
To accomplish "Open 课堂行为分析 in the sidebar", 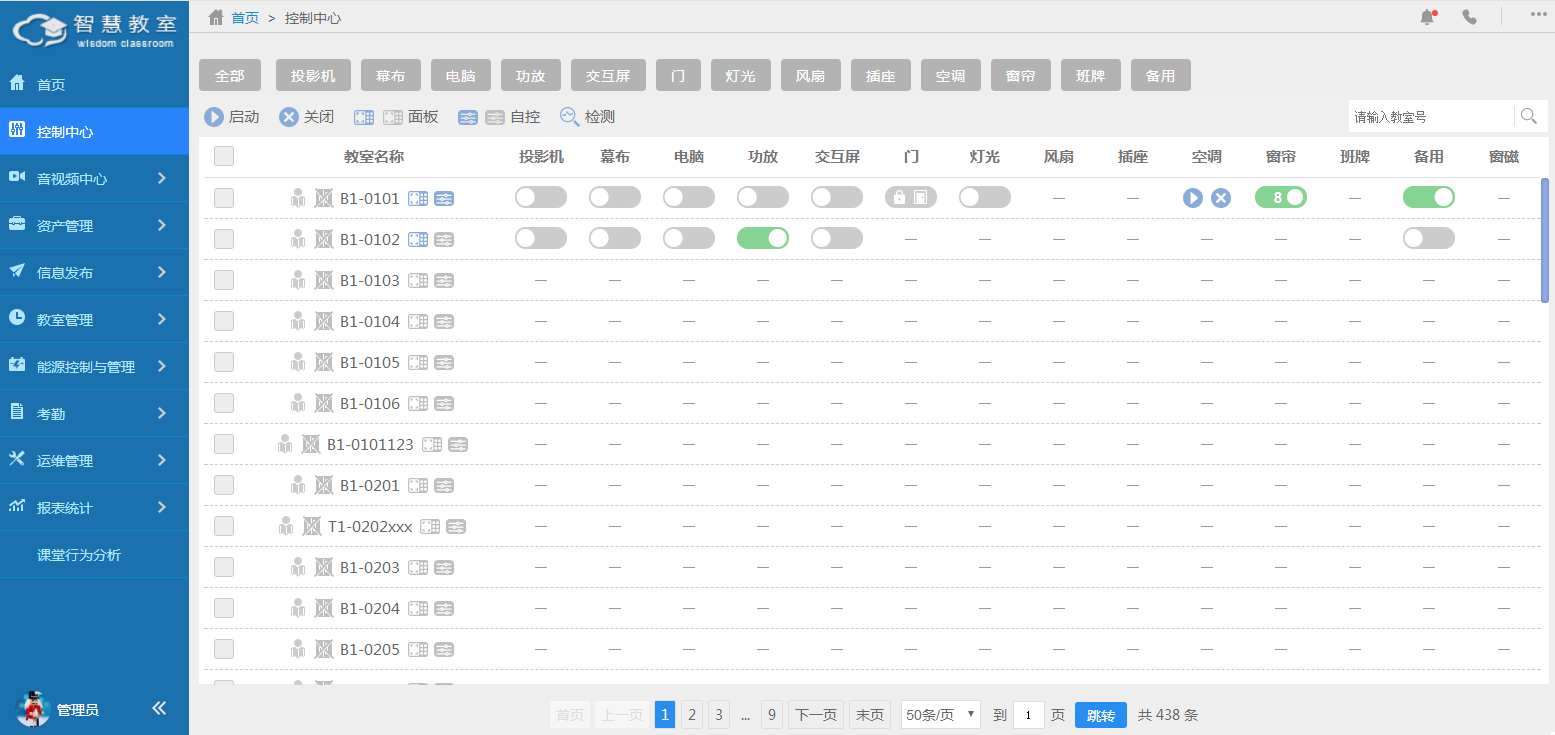I will (79, 555).
